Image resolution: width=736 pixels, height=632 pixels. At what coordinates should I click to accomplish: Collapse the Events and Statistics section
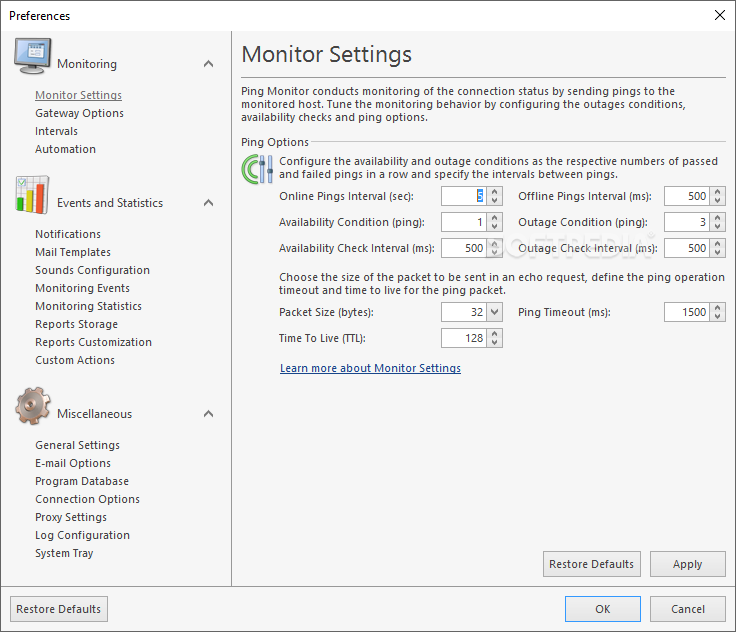click(x=208, y=203)
